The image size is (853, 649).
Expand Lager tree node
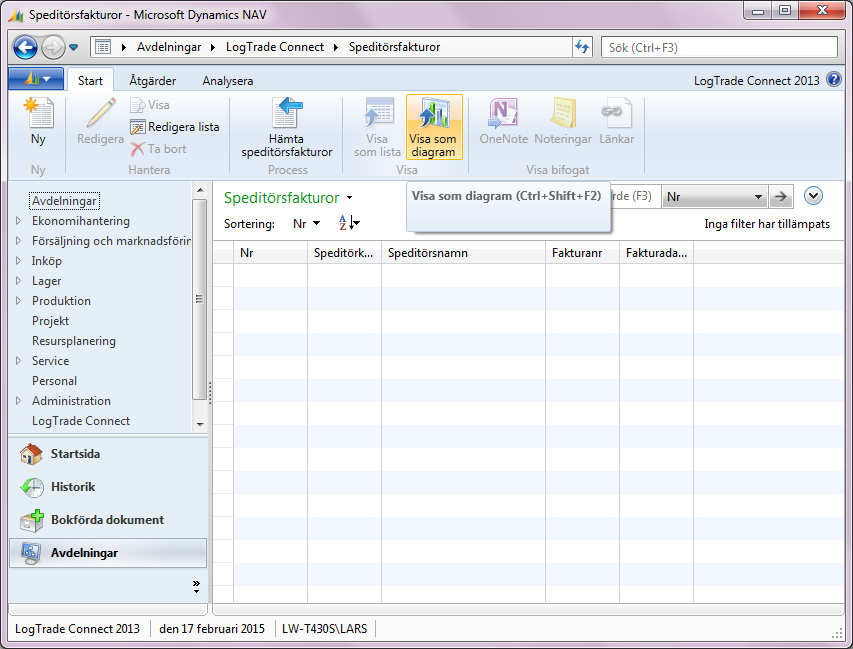tap(18, 281)
